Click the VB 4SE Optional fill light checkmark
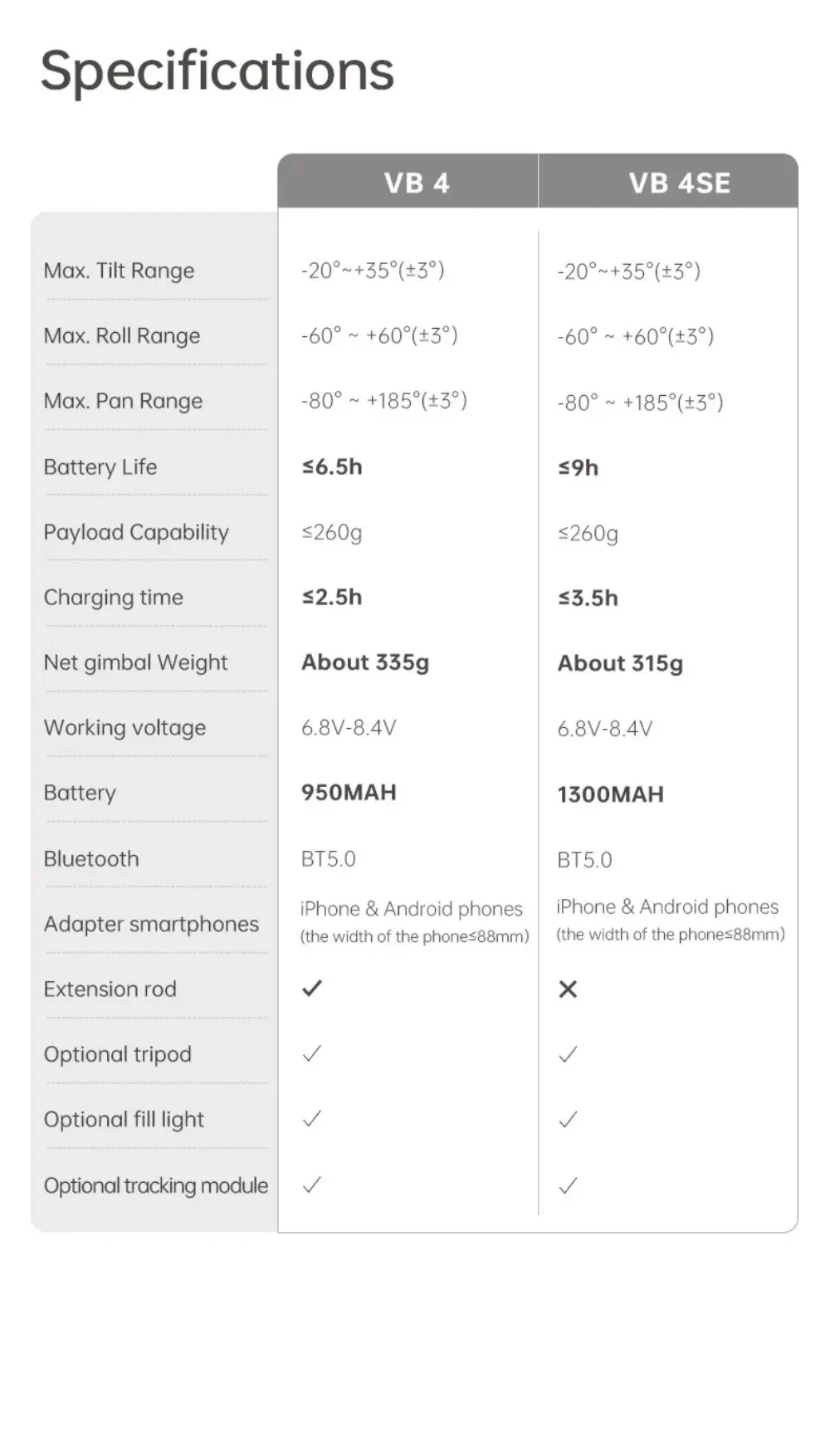The image size is (830, 1456). (x=568, y=1120)
